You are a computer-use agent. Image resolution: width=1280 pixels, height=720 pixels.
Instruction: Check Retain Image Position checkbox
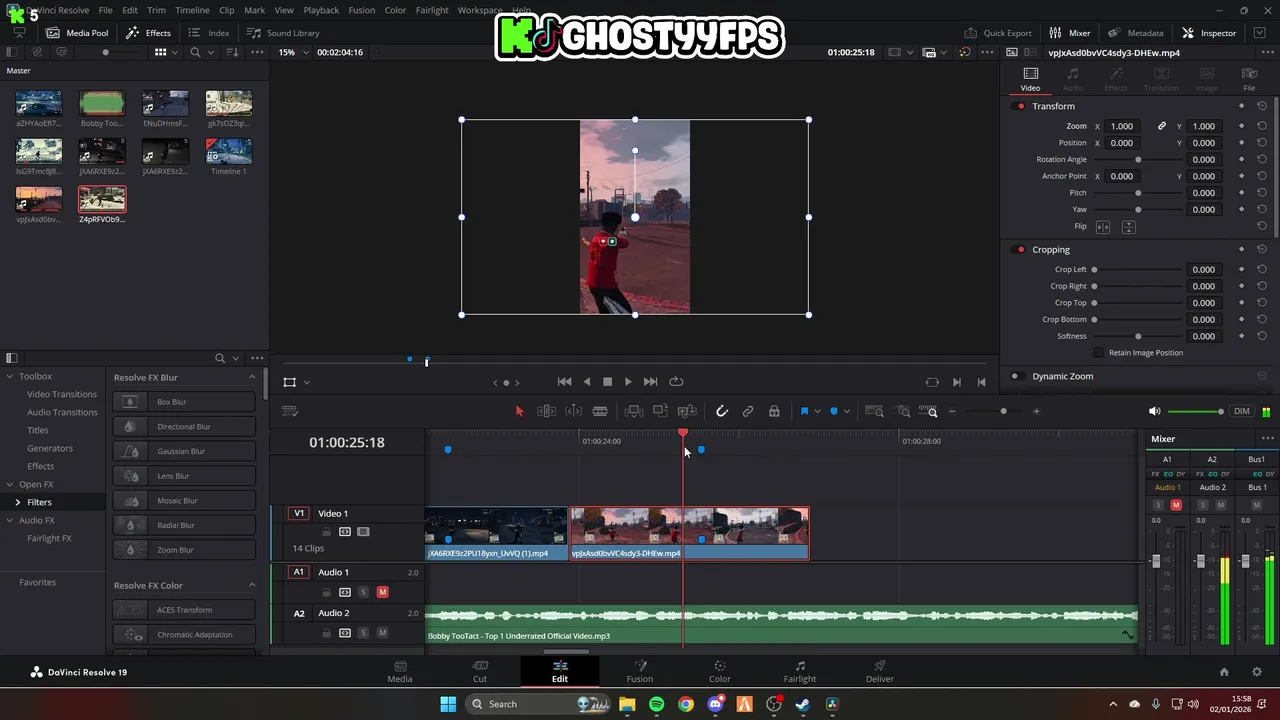pos(1098,352)
